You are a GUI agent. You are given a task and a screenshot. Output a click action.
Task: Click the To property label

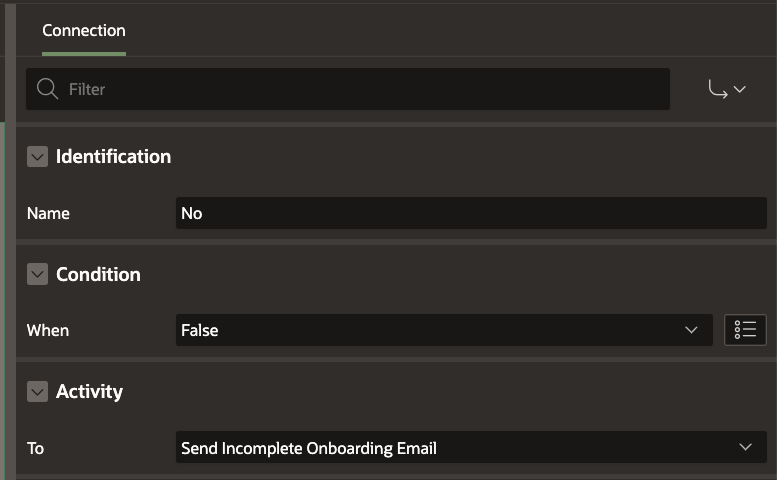pyautogui.click(x=36, y=448)
